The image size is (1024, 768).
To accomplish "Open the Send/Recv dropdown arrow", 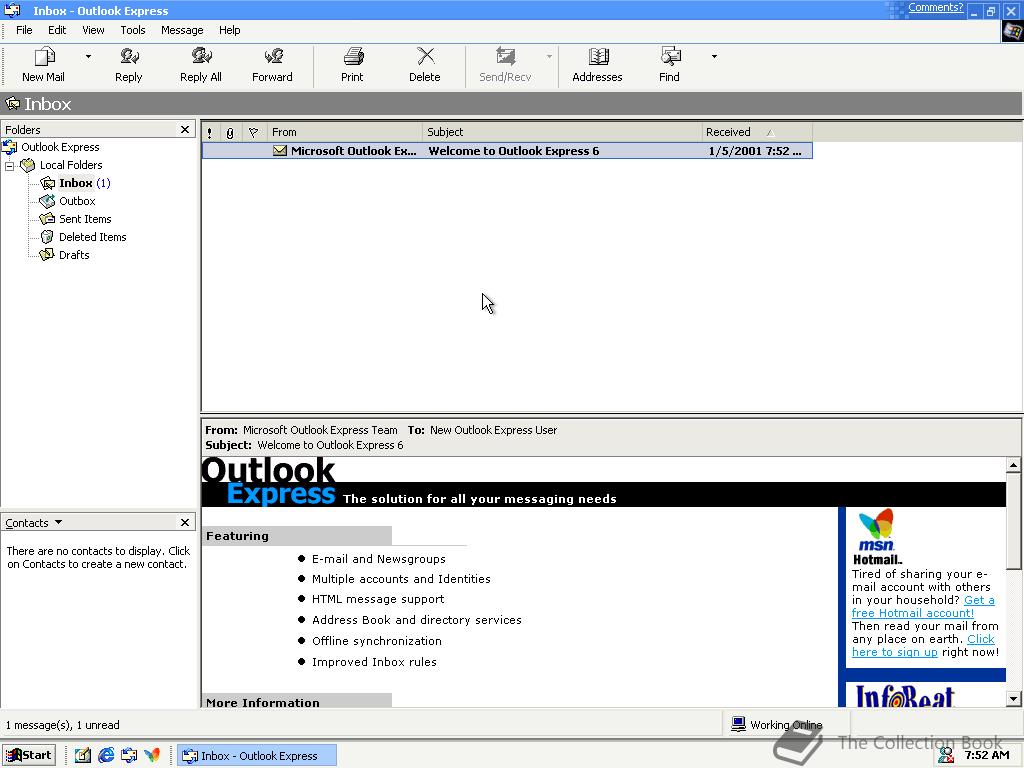I will pyautogui.click(x=549, y=57).
